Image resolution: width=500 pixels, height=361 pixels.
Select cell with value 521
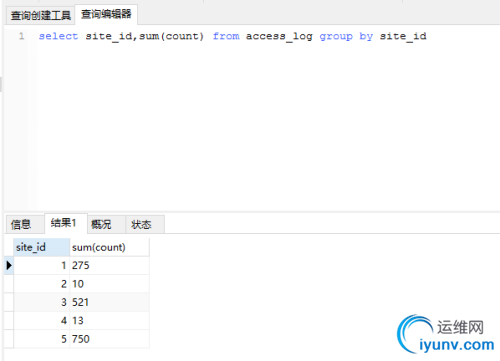110,302
